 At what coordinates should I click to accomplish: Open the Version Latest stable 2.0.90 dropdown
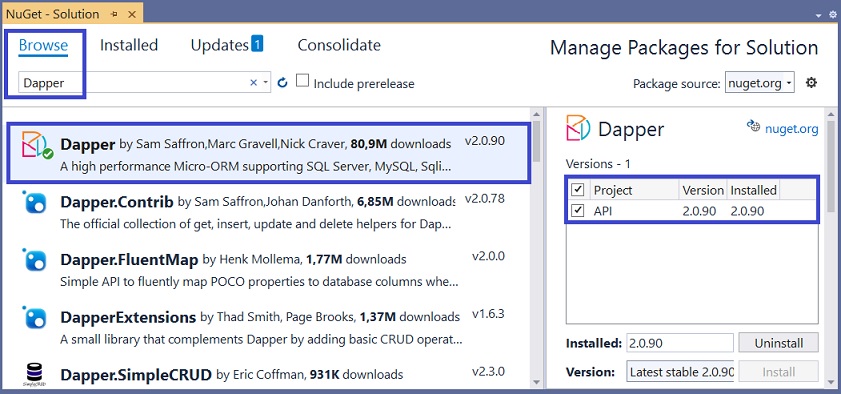(x=680, y=371)
